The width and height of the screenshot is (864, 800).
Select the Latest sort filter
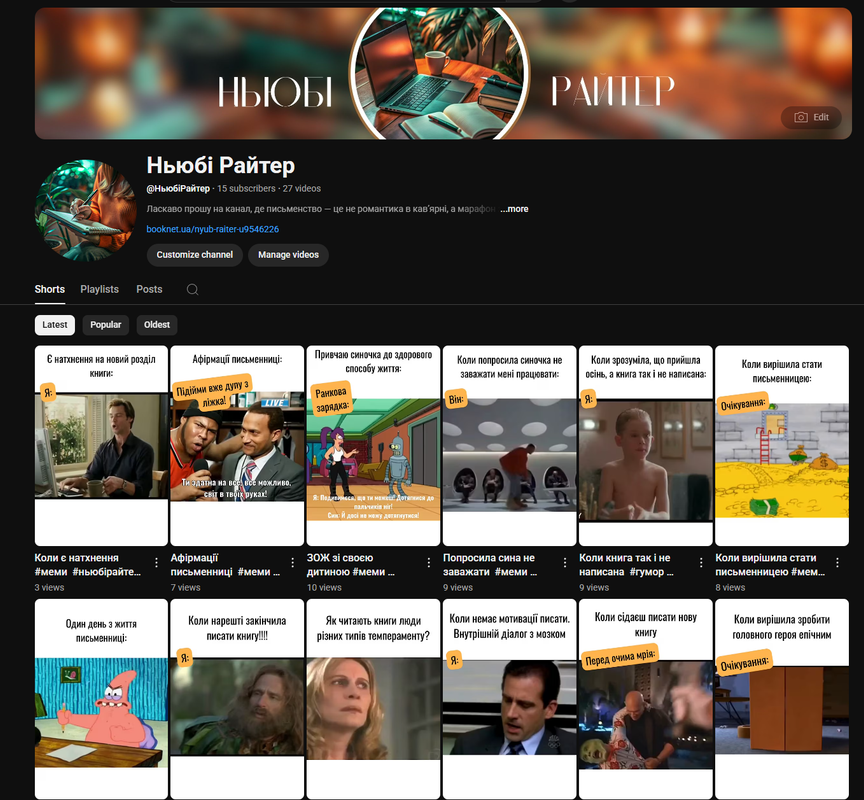point(55,325)
